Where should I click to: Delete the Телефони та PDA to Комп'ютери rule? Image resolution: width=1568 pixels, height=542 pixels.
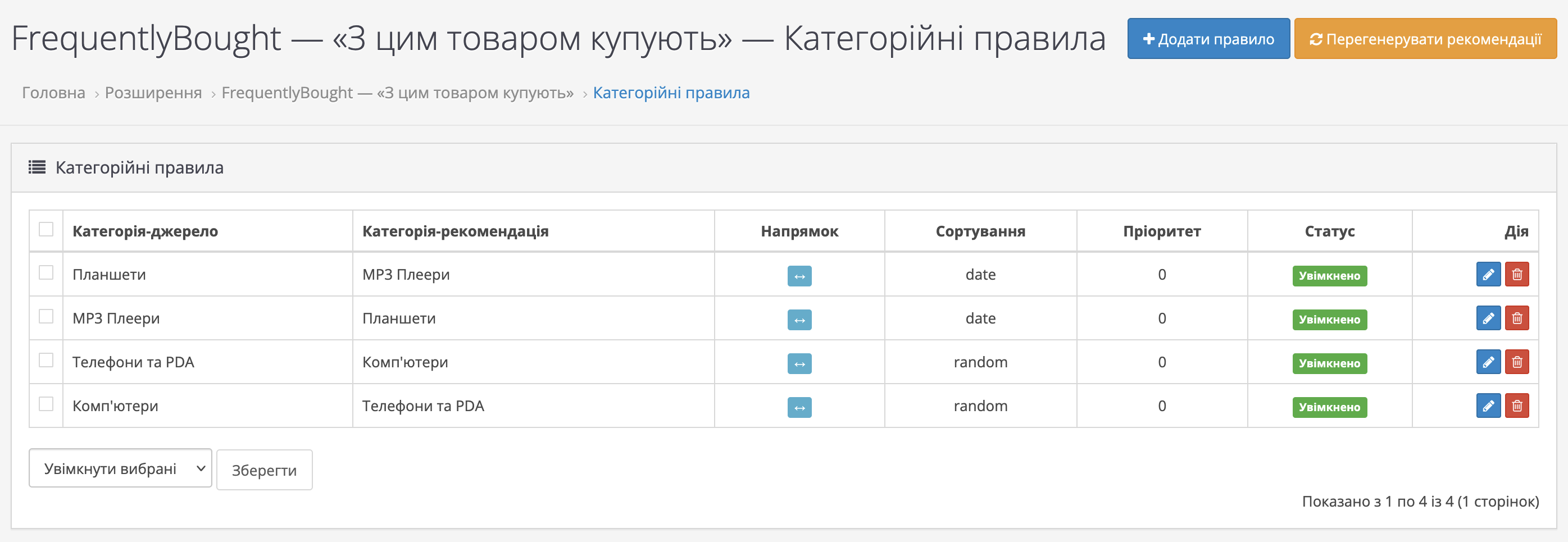point(1517,362)
